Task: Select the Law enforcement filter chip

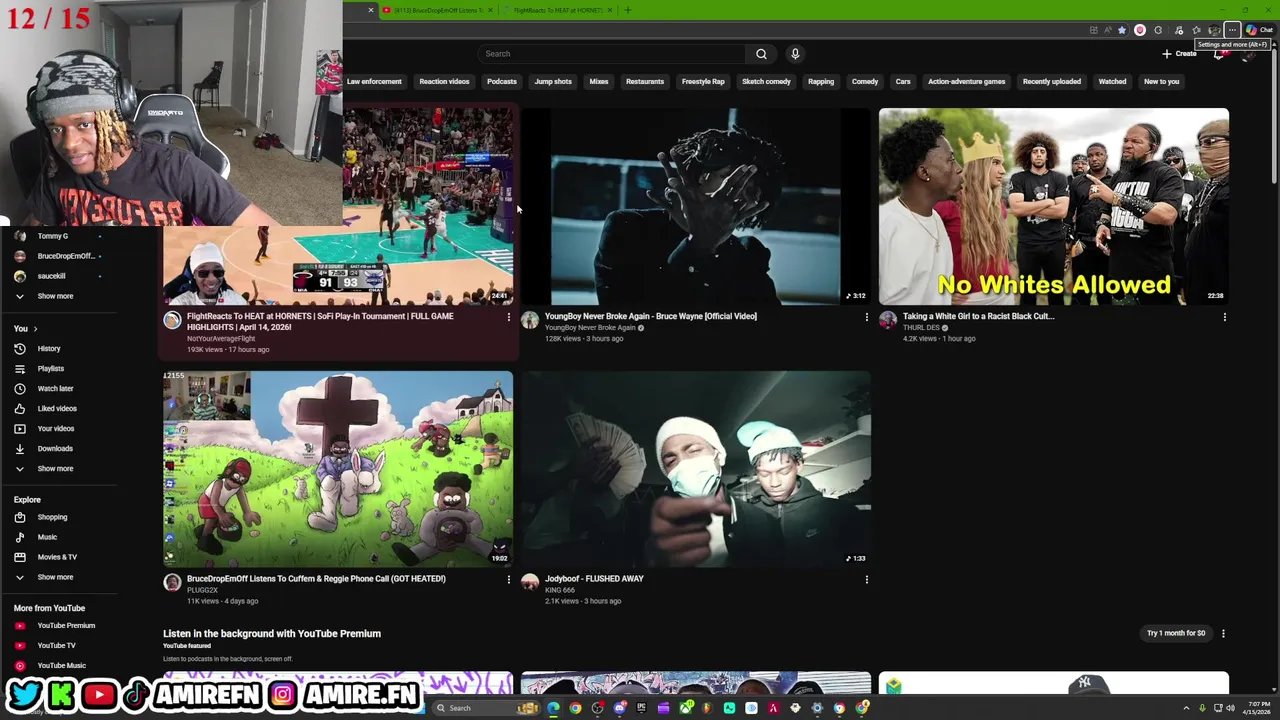Action: pyautogui.click(x=374, y=82)
